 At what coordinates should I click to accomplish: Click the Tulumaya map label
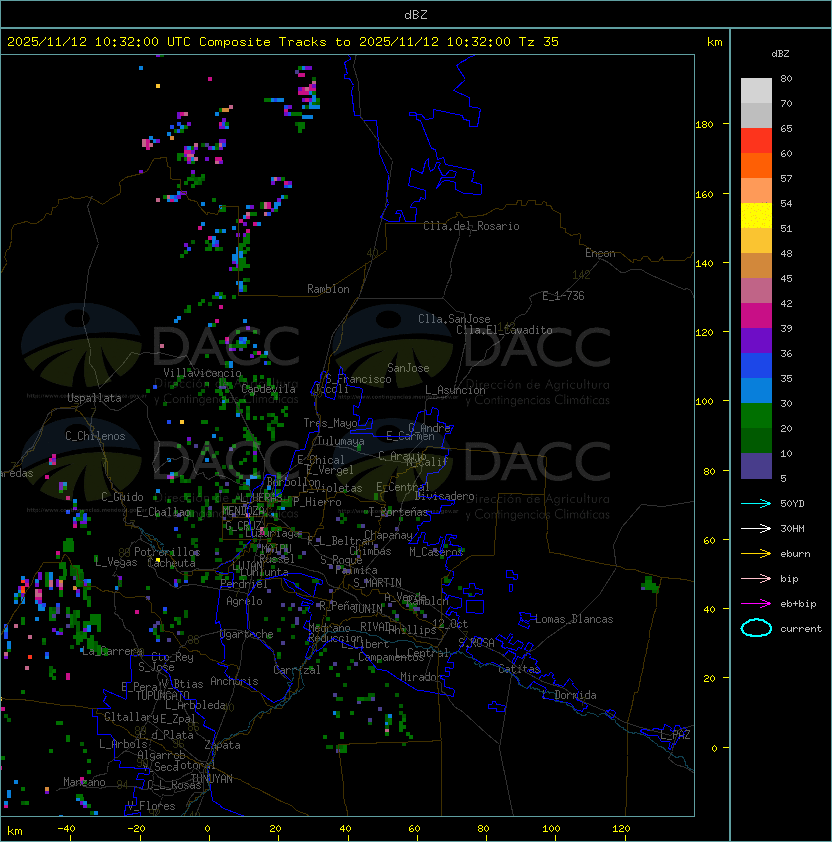[341, 441]
